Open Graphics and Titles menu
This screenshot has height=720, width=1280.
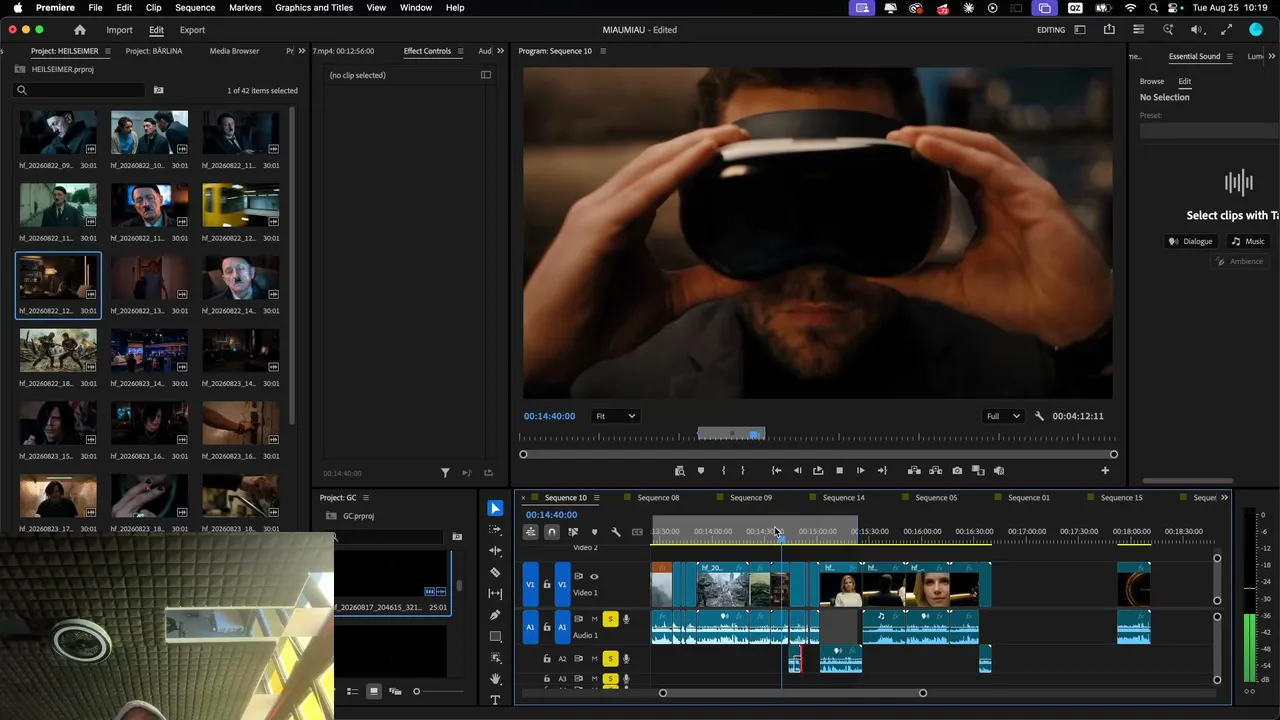pyautogui.click(x=314, y=8)
